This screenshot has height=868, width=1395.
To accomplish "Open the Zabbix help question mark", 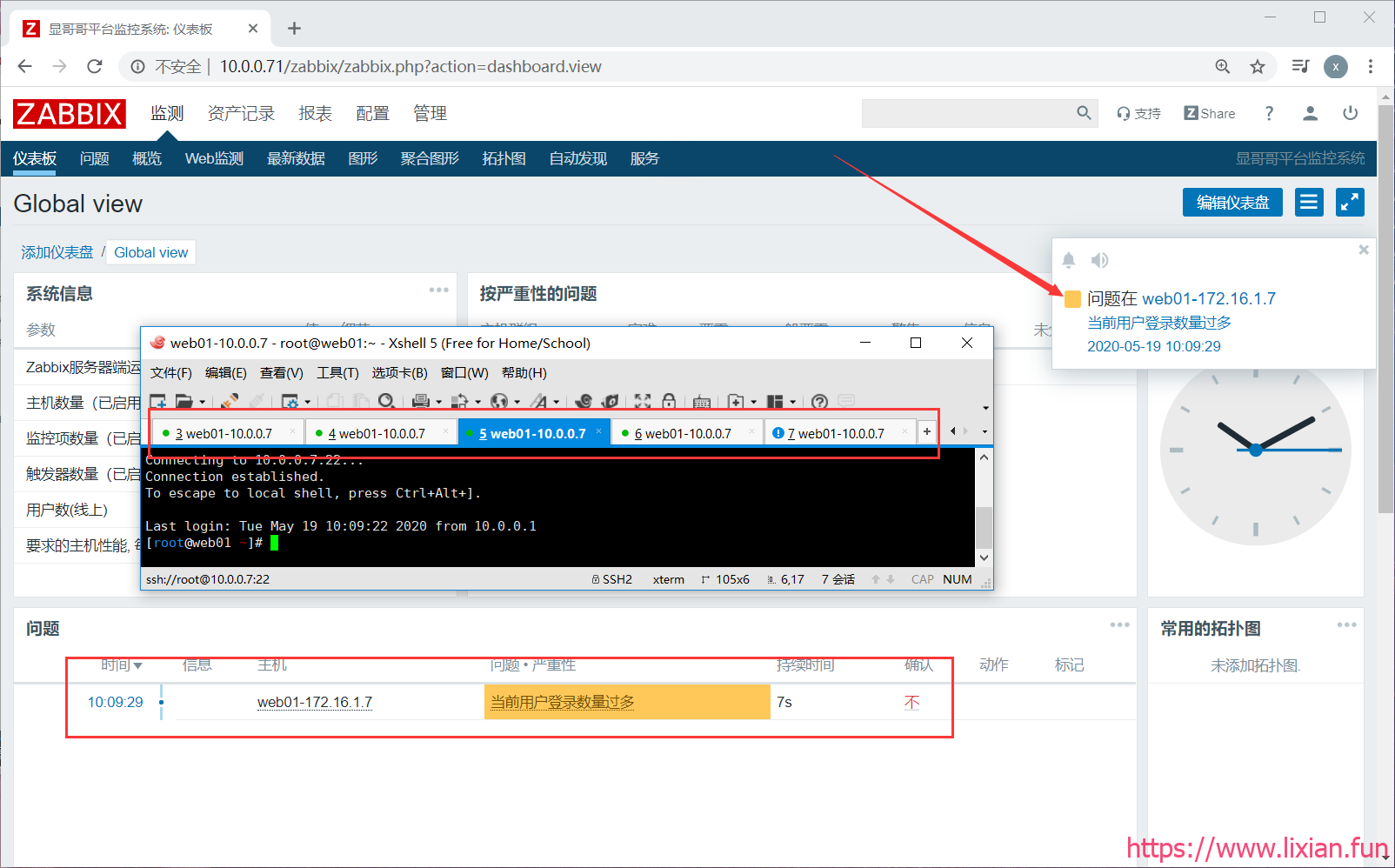I will 1269,113.
